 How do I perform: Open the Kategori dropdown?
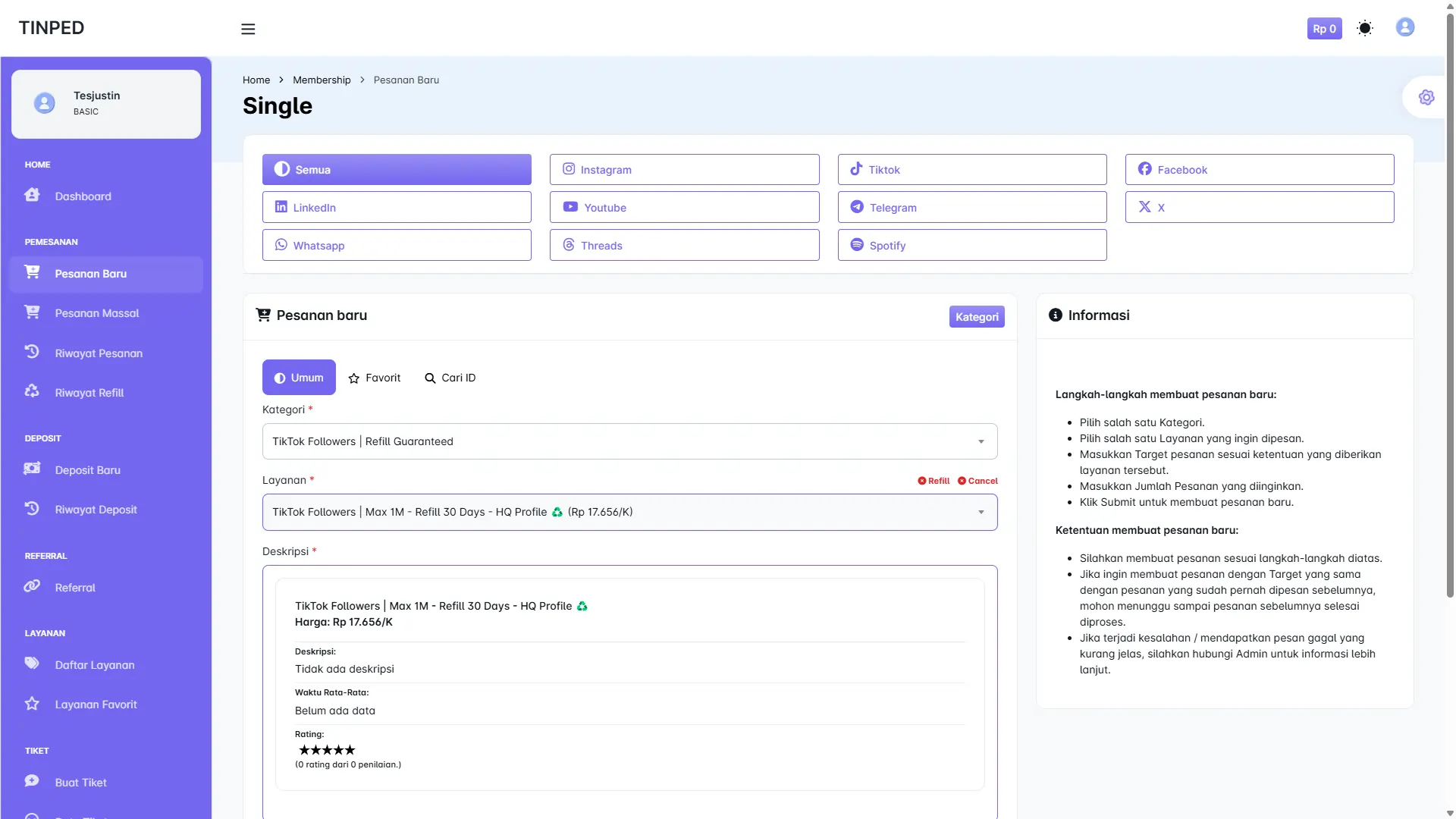click(x=629, y=441)
